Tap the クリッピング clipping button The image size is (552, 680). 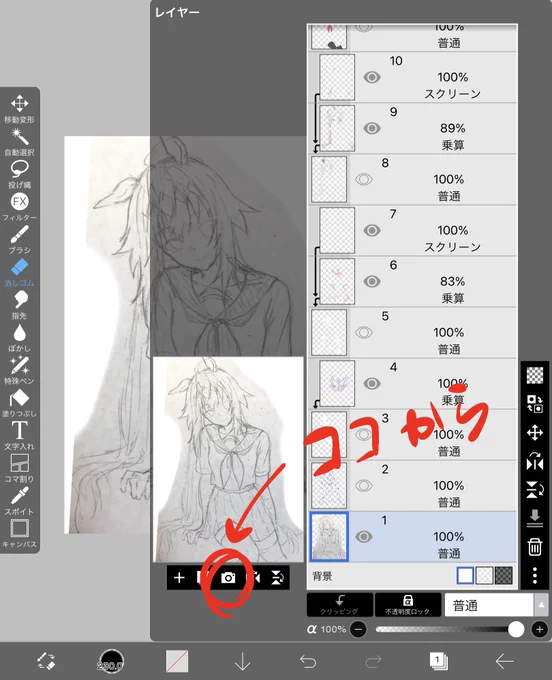tap(340, 605)
